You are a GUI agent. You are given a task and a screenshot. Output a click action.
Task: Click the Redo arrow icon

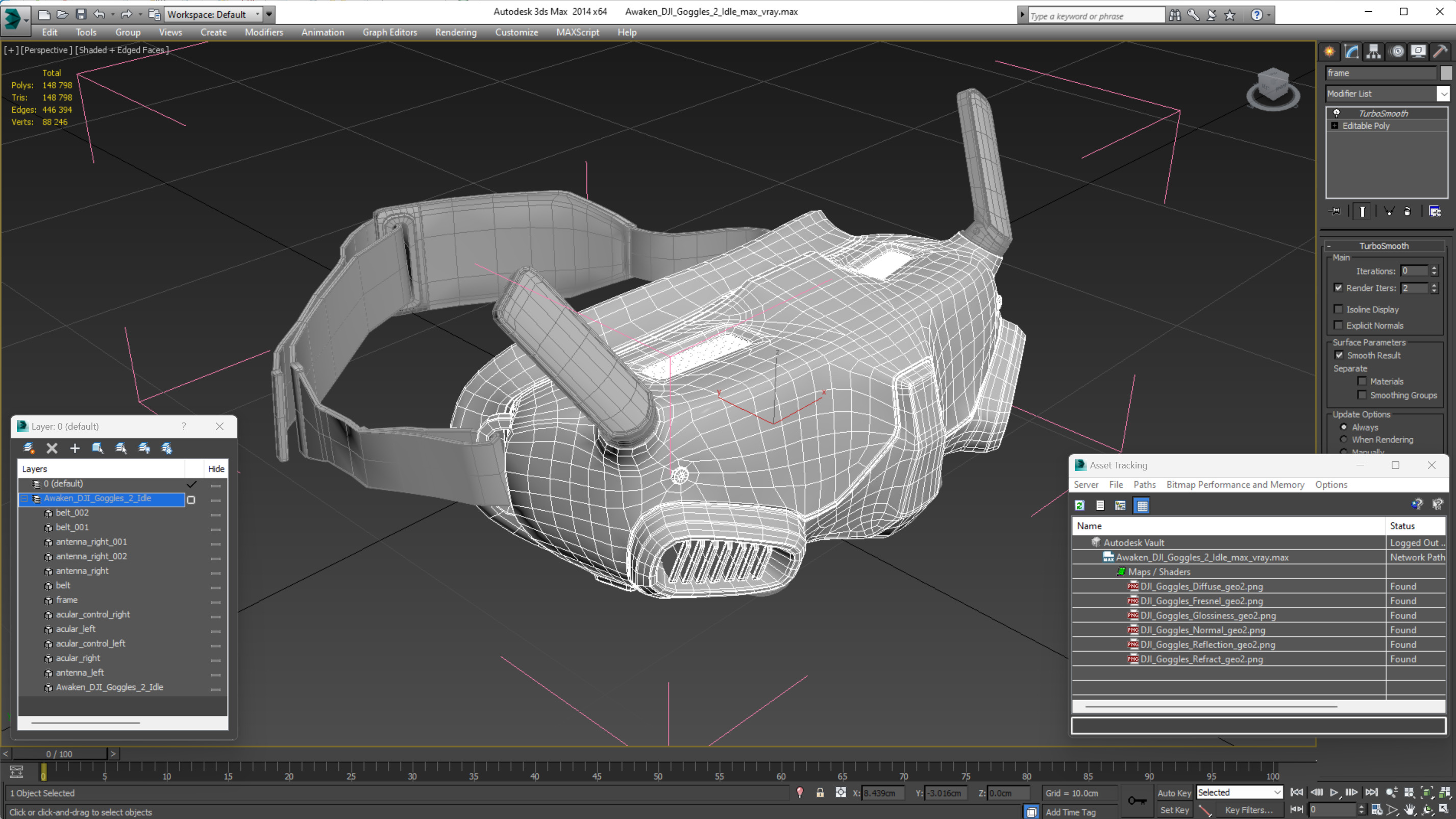(x=126, y=14)
